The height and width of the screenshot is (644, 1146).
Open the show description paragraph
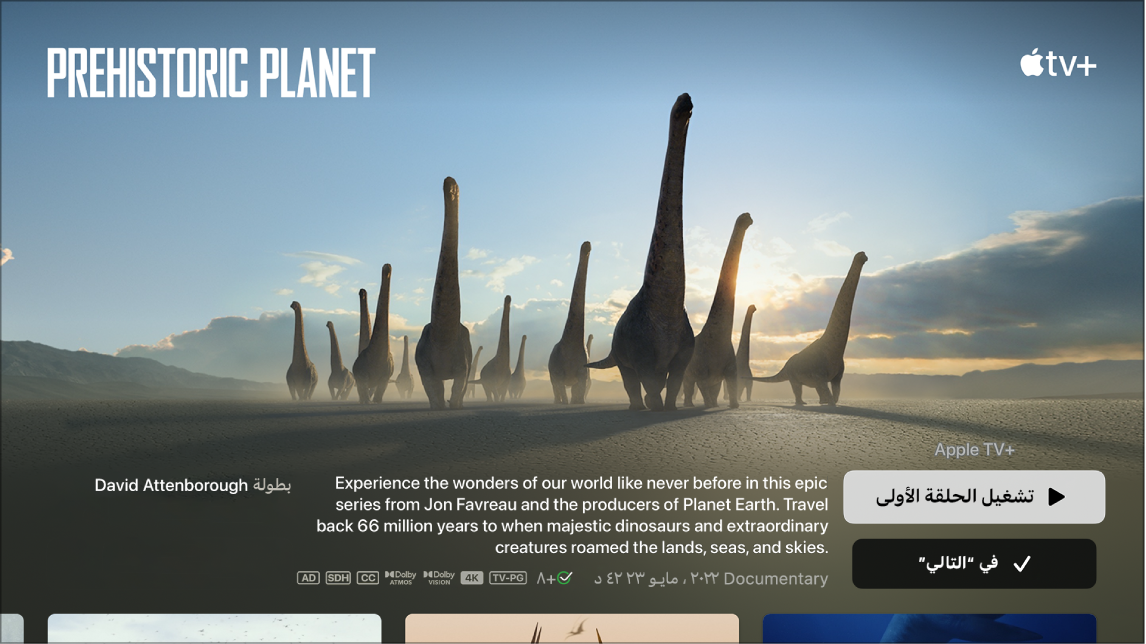pos(572,515)
